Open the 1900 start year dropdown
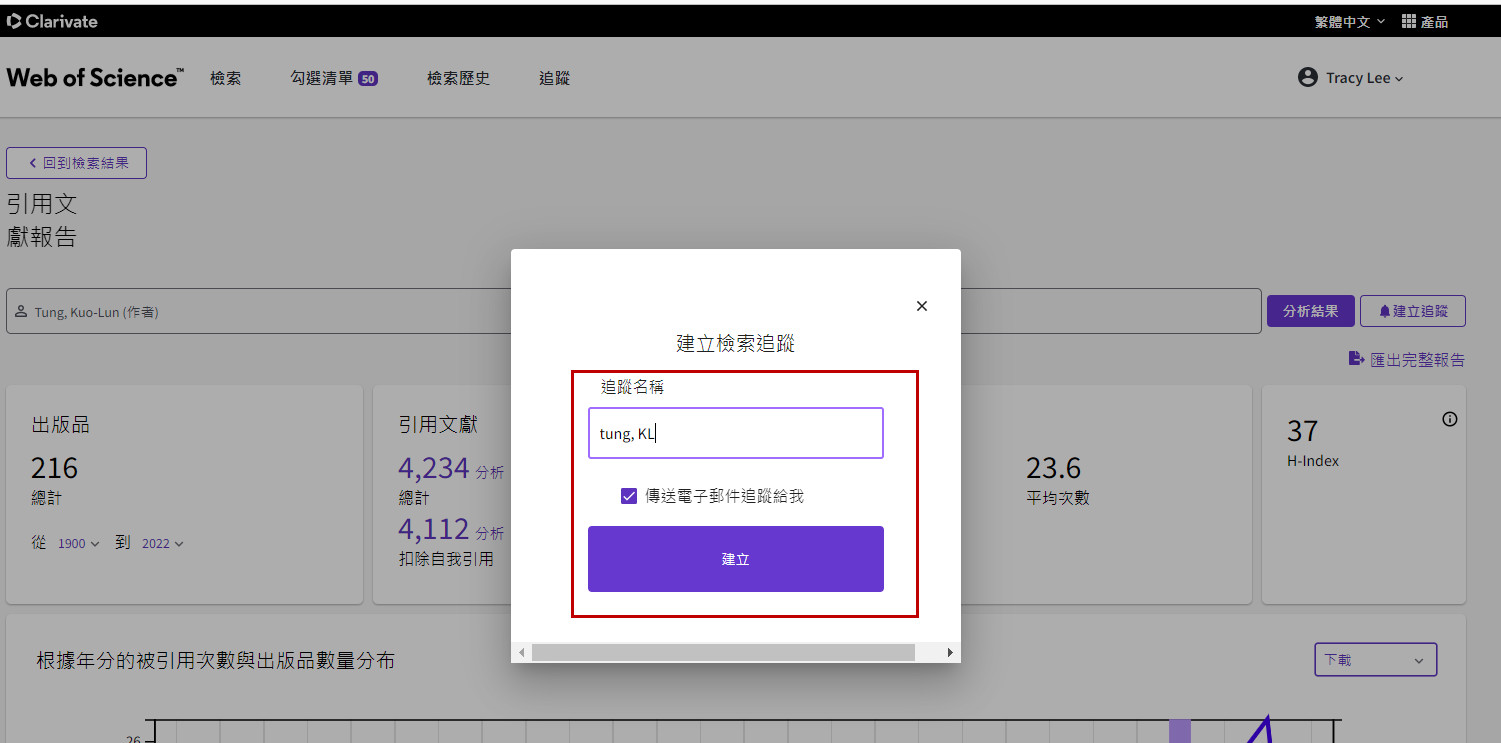1501x743 pixels. [79, 544]
